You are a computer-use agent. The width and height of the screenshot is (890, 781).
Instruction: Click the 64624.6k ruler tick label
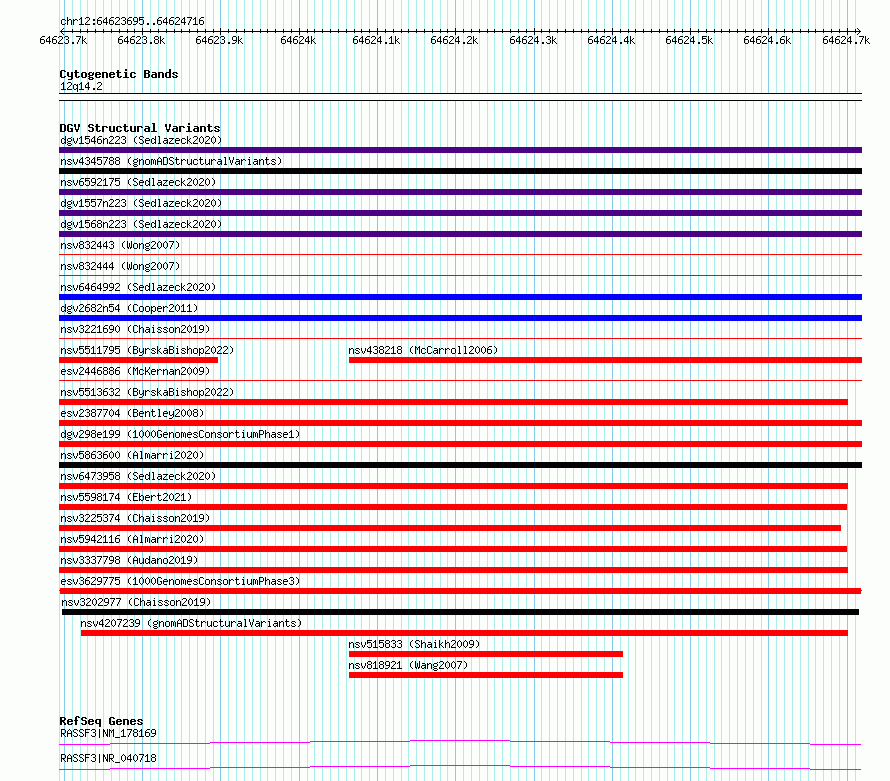[767, 40]
